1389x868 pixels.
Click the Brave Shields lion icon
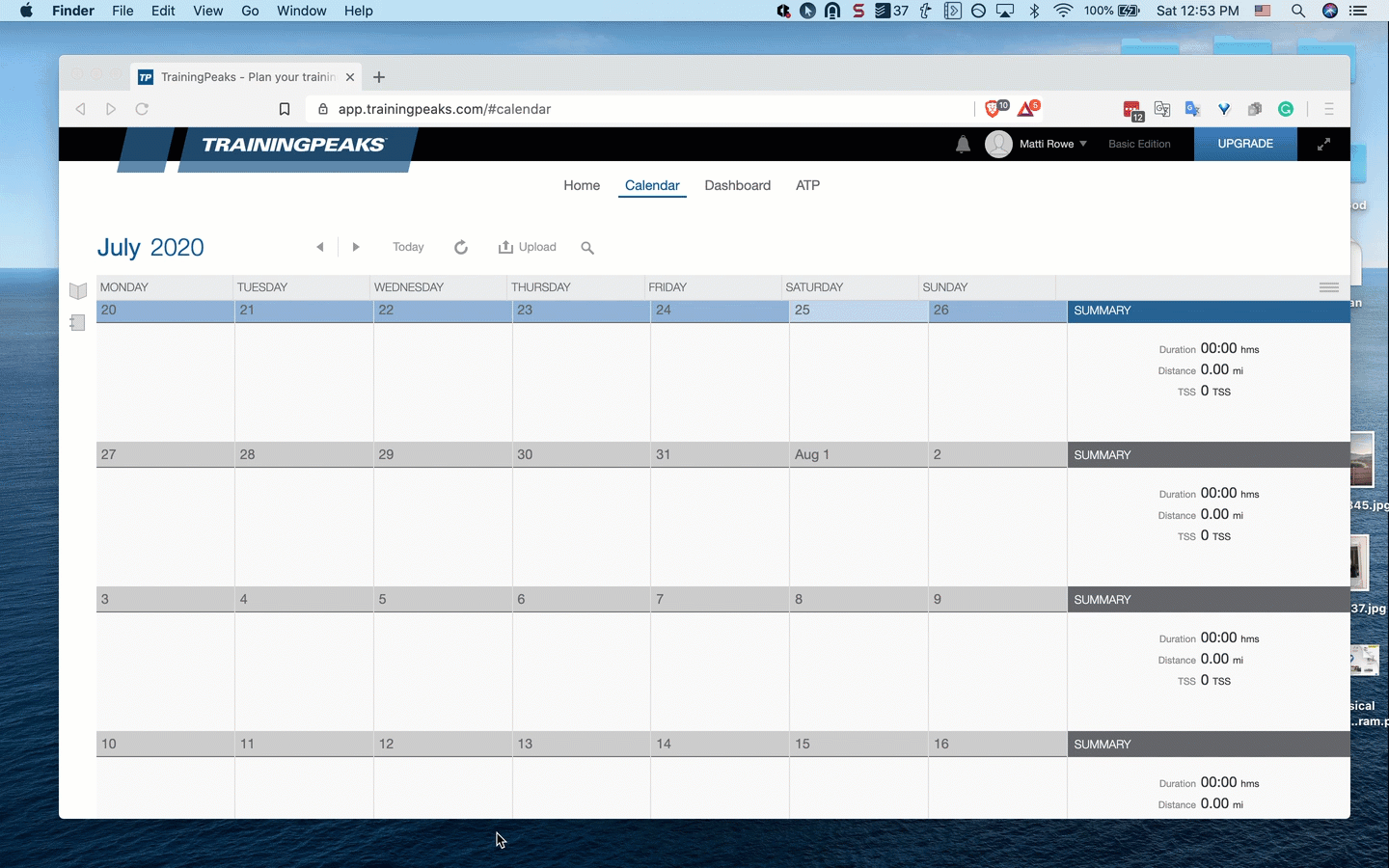[993, 109]
